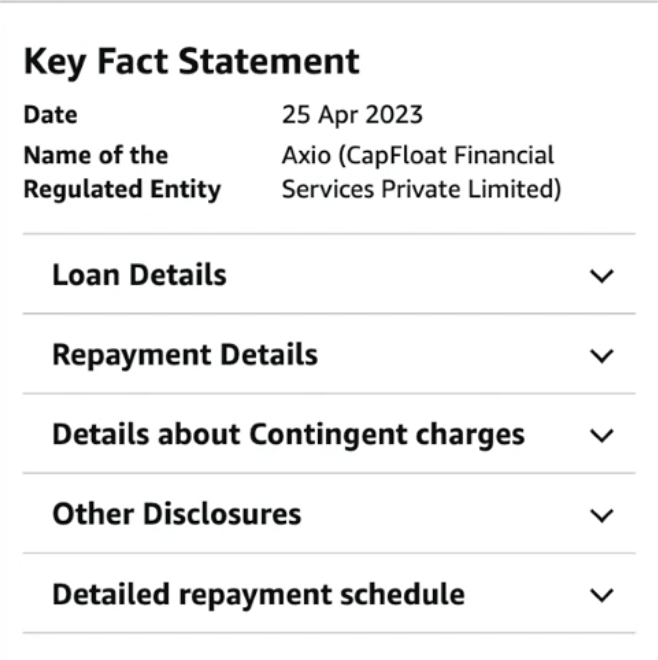Click the Date field label
The height and width of the screenshot is (660, 658).
click(51, 114)
